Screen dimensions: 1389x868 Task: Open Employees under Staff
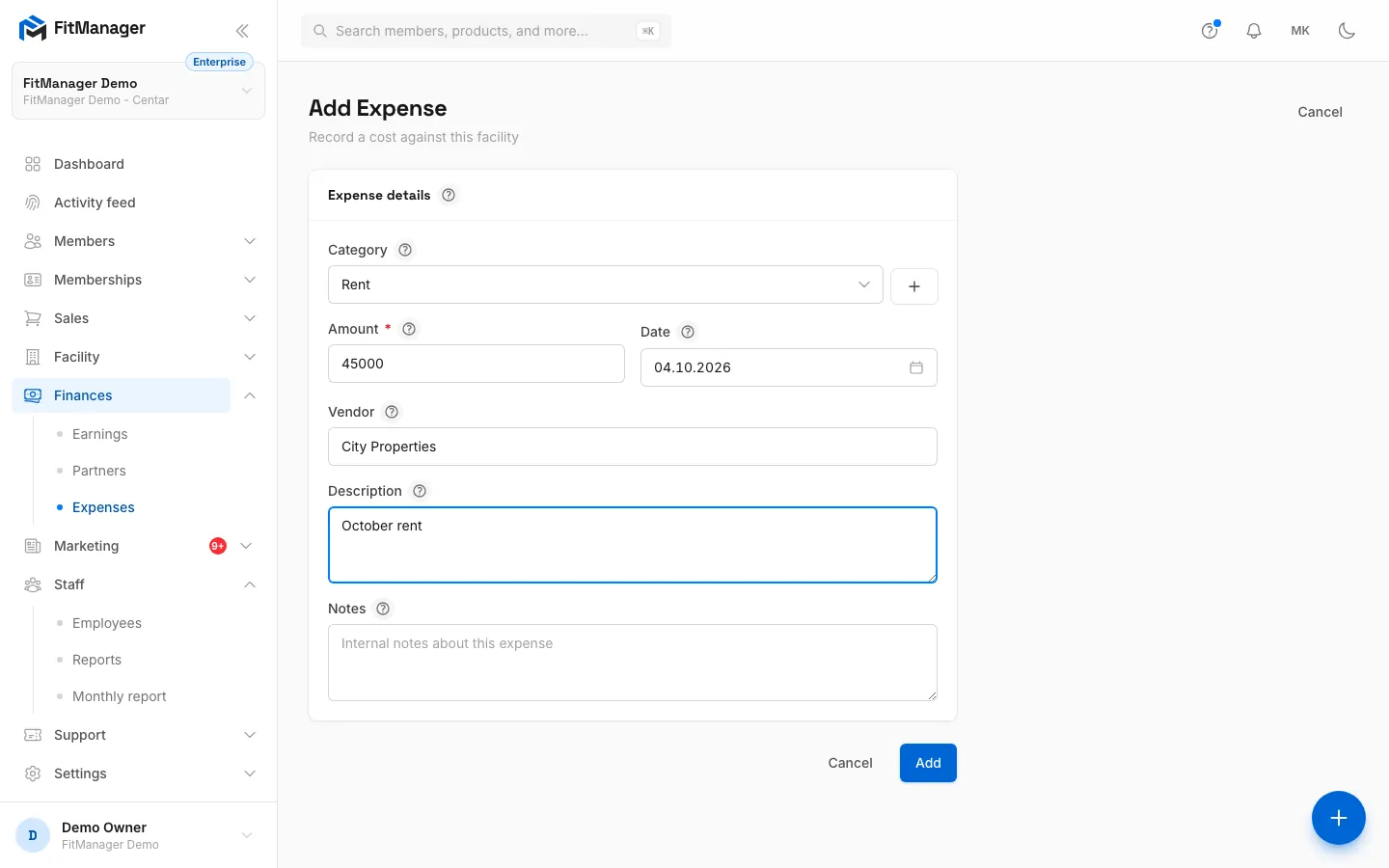(x=107, y=623)
